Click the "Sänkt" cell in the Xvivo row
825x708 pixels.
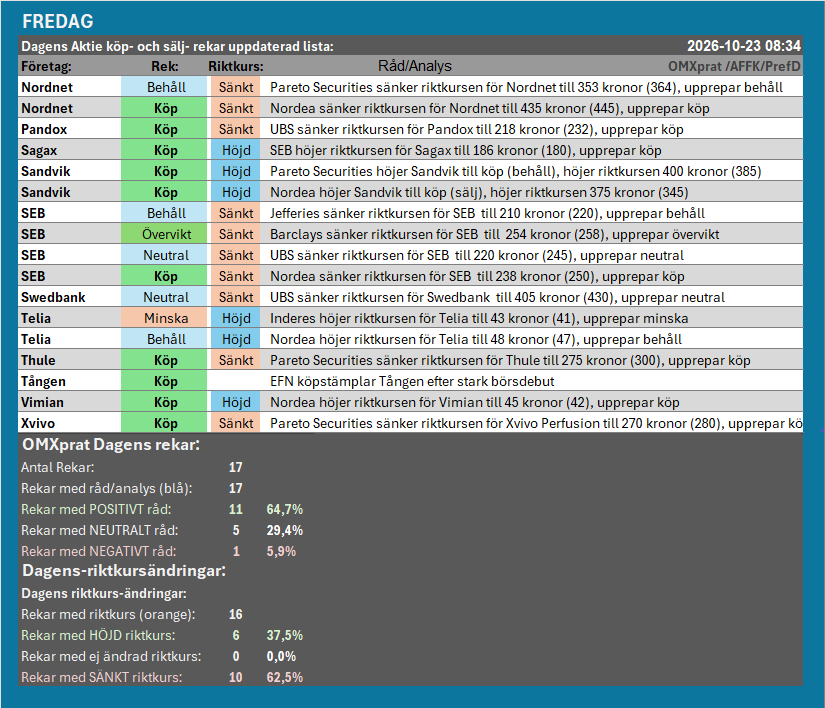tap(236, 424)
